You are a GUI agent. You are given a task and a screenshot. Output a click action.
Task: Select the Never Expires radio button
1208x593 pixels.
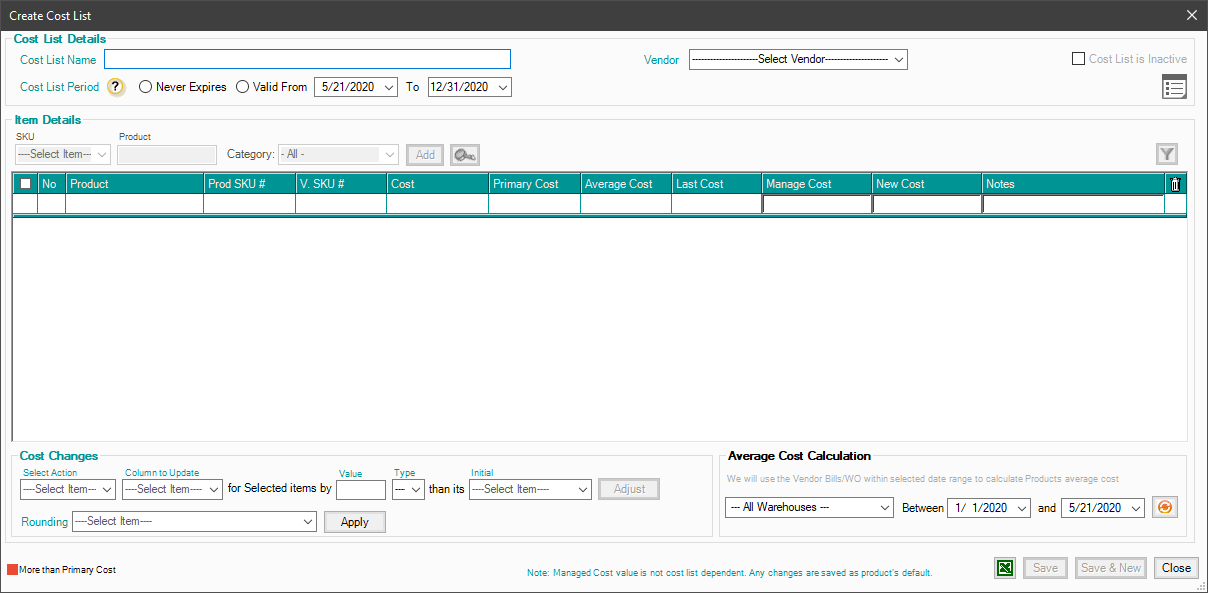click(x=146, y=87)
